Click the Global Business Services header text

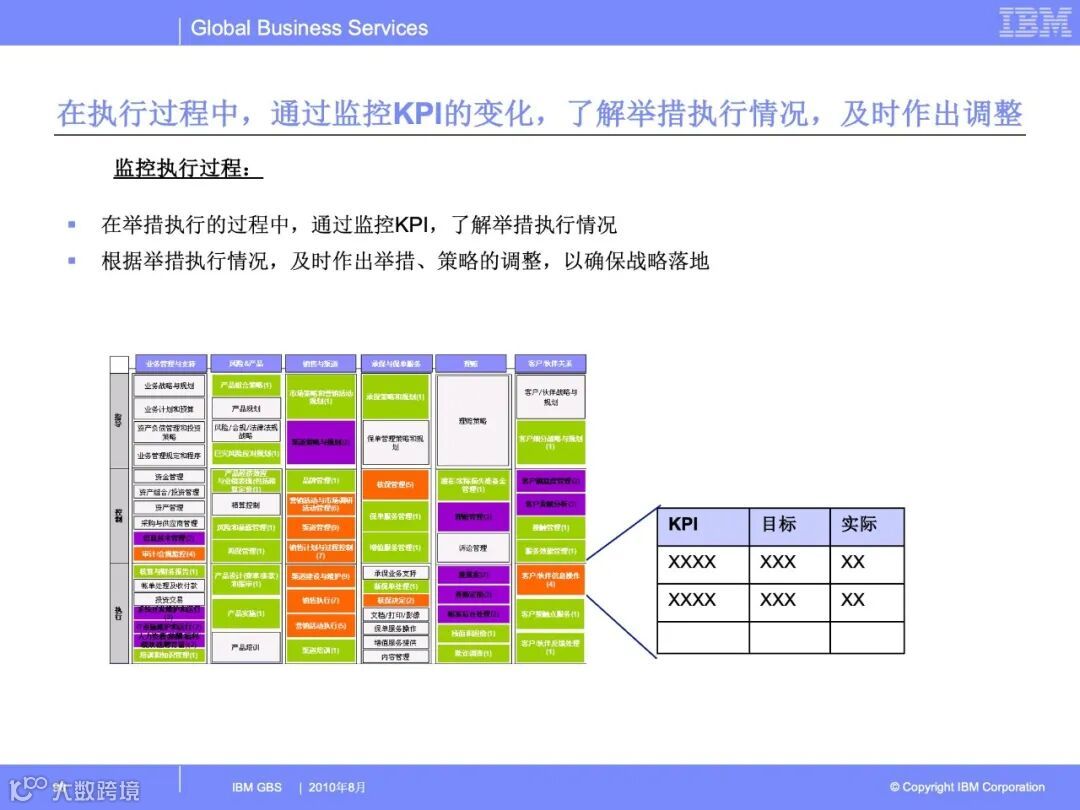click(309, 28)
